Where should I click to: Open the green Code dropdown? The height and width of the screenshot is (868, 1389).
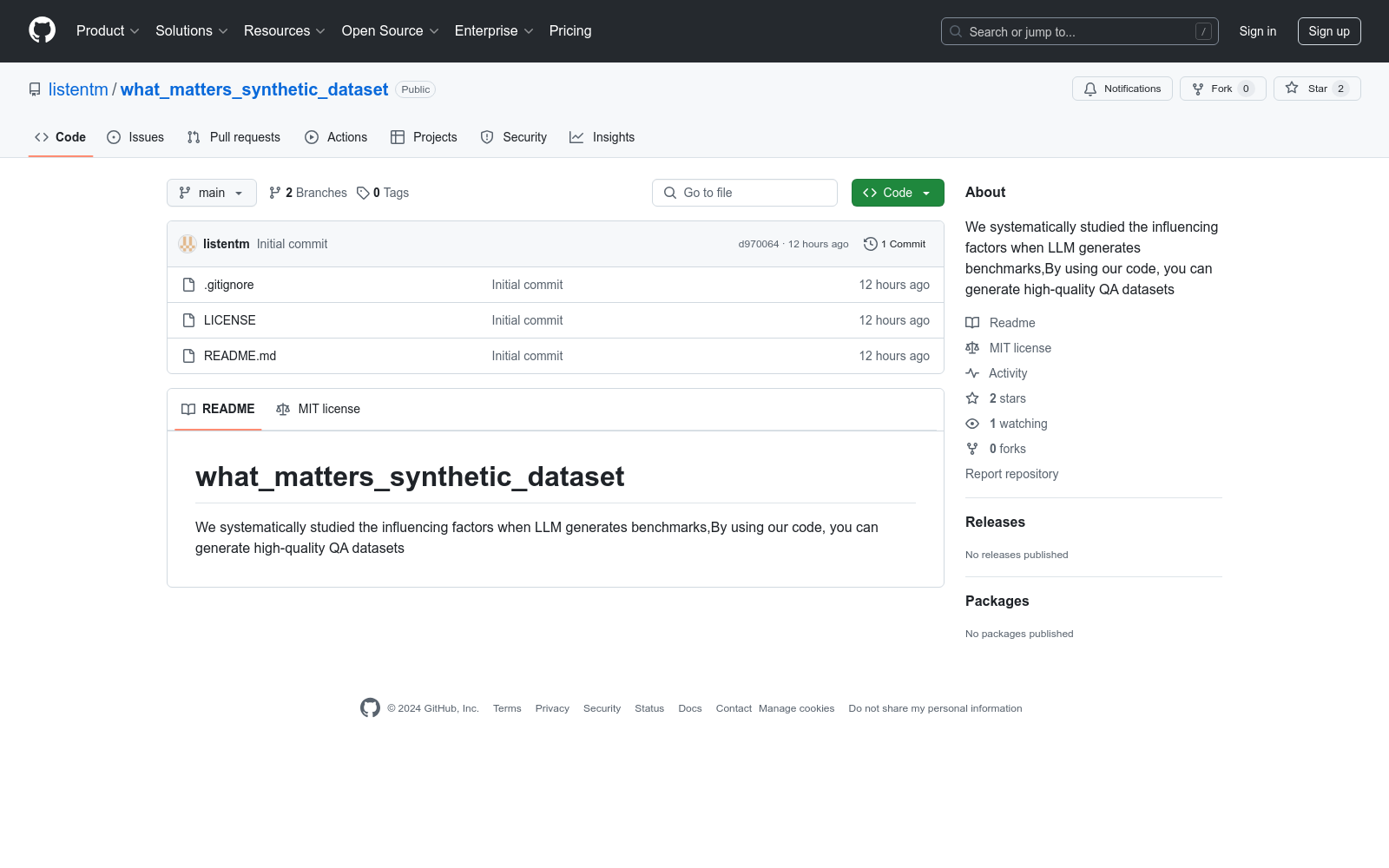point(898,193)
